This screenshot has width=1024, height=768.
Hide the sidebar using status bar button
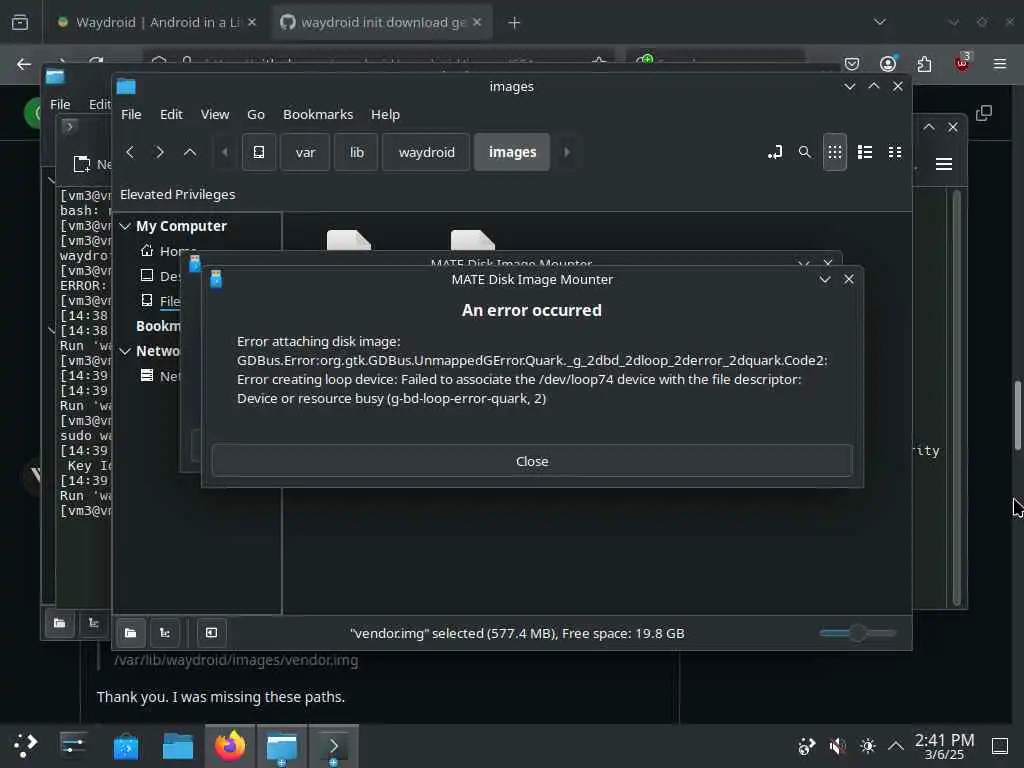tap(212, 633)
